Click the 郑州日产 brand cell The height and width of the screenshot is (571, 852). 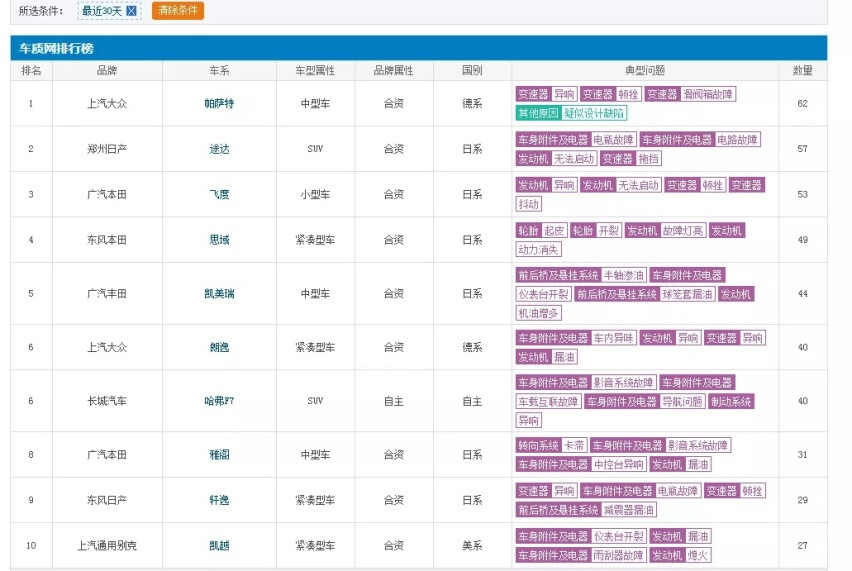point(107,149)
